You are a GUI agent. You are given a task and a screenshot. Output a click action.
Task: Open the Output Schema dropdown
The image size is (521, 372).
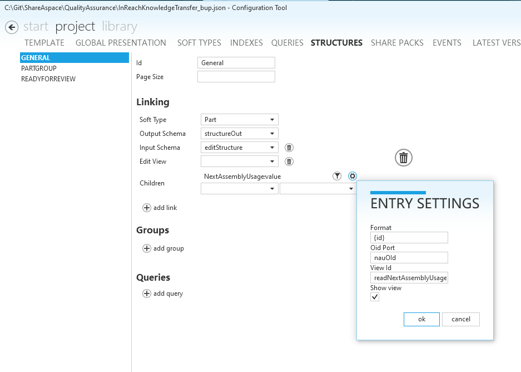pyautogui.click(x=239, y=134)
